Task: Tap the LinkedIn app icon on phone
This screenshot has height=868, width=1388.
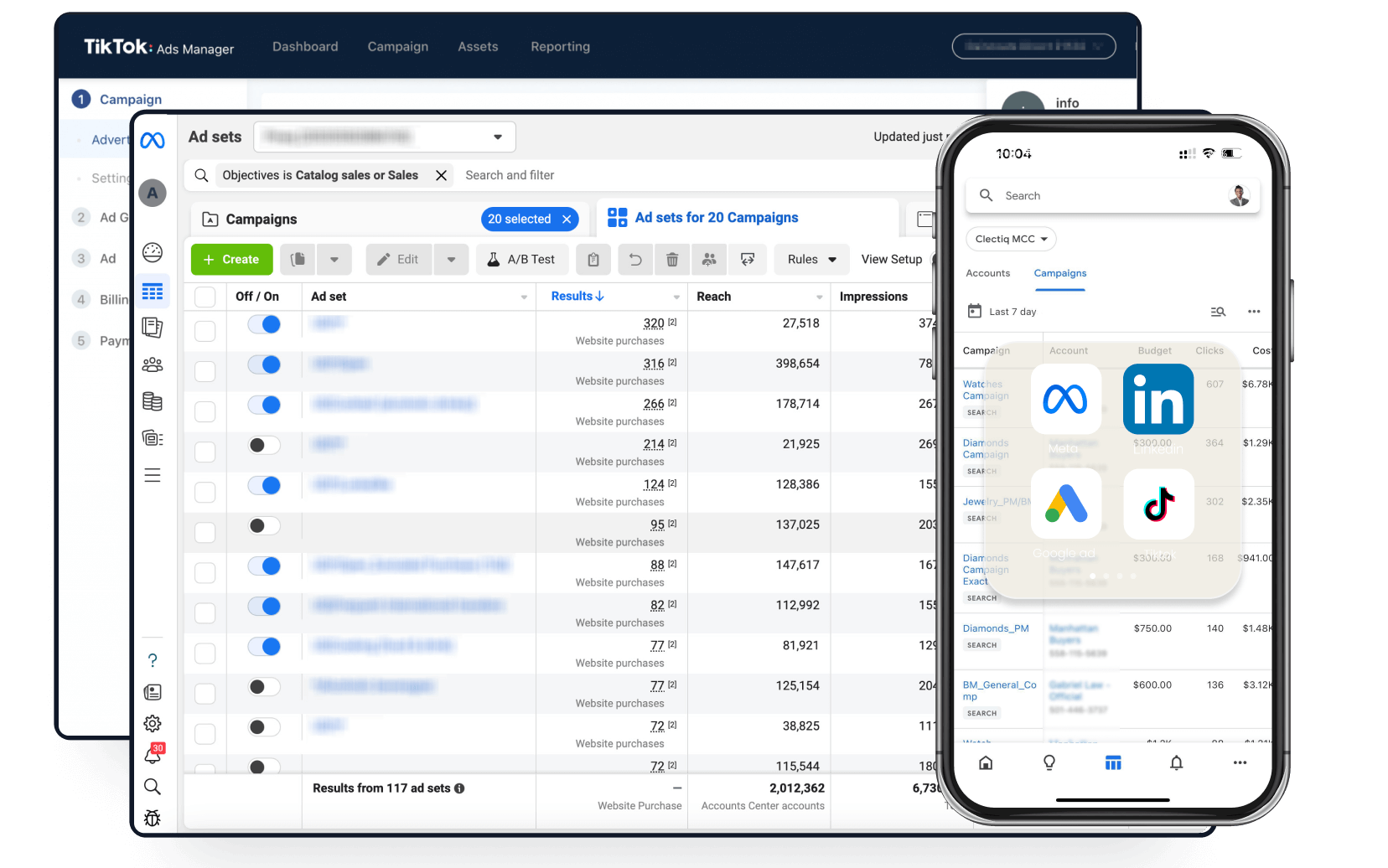Action: click(x=1158, y=399)
